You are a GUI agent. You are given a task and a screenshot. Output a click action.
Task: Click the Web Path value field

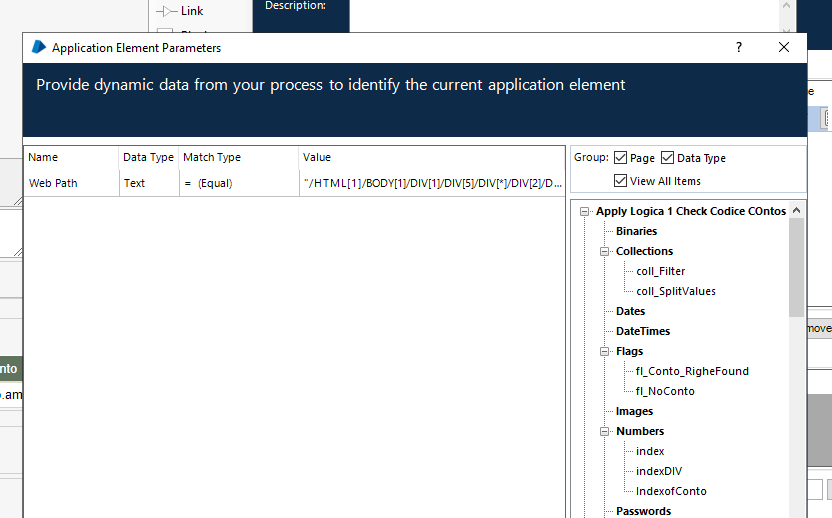click(432, 183)
